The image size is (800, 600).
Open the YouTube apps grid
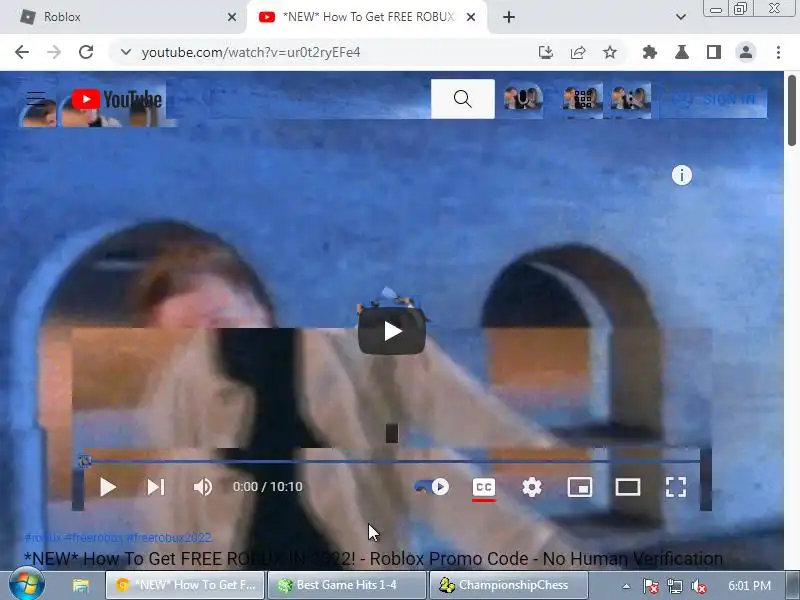583,99
